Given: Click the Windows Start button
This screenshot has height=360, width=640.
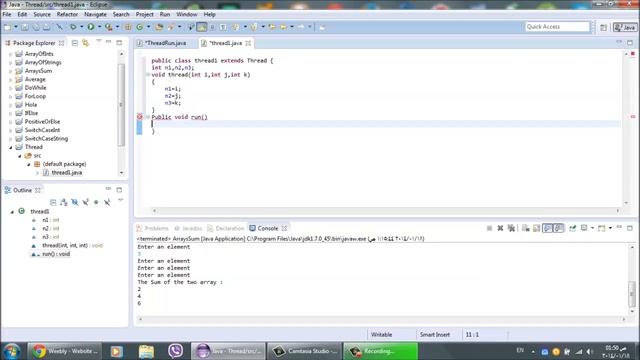Looking at the screenshot, I should pos(12,351).
